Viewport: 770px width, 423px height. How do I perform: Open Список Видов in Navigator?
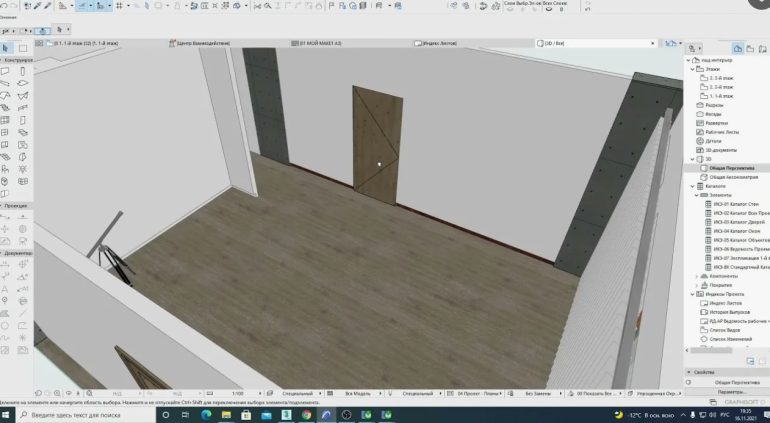[x=720, y=330]
